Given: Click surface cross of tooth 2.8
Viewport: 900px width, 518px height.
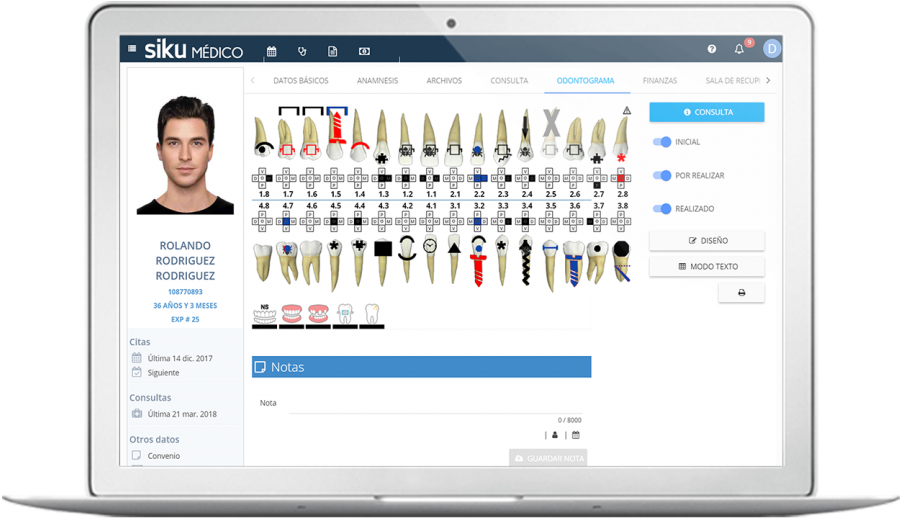Looking at the screenshot, I should [x=621, y=179].
